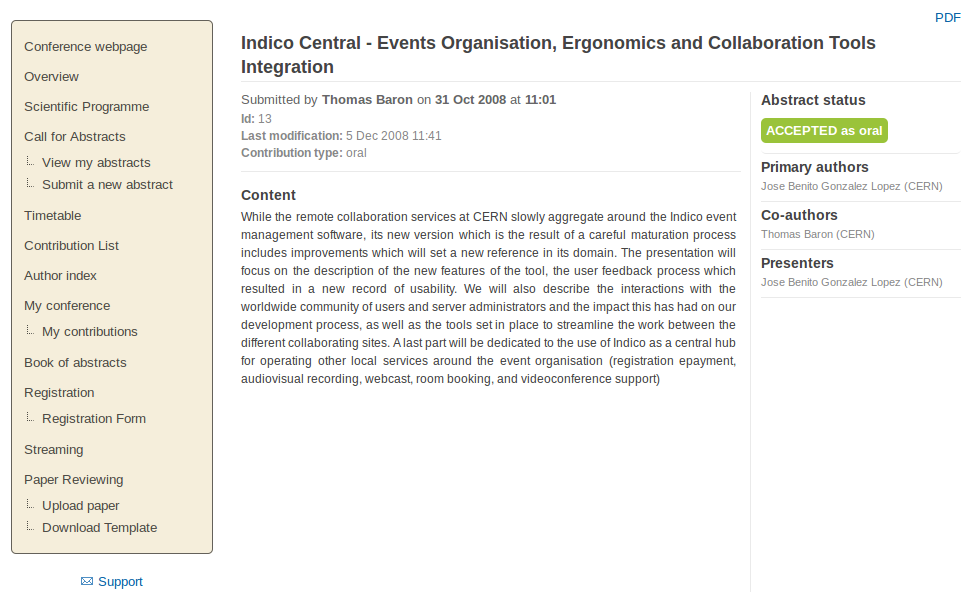
Task: Select Call for Abstracts
Action: point(74,136)
